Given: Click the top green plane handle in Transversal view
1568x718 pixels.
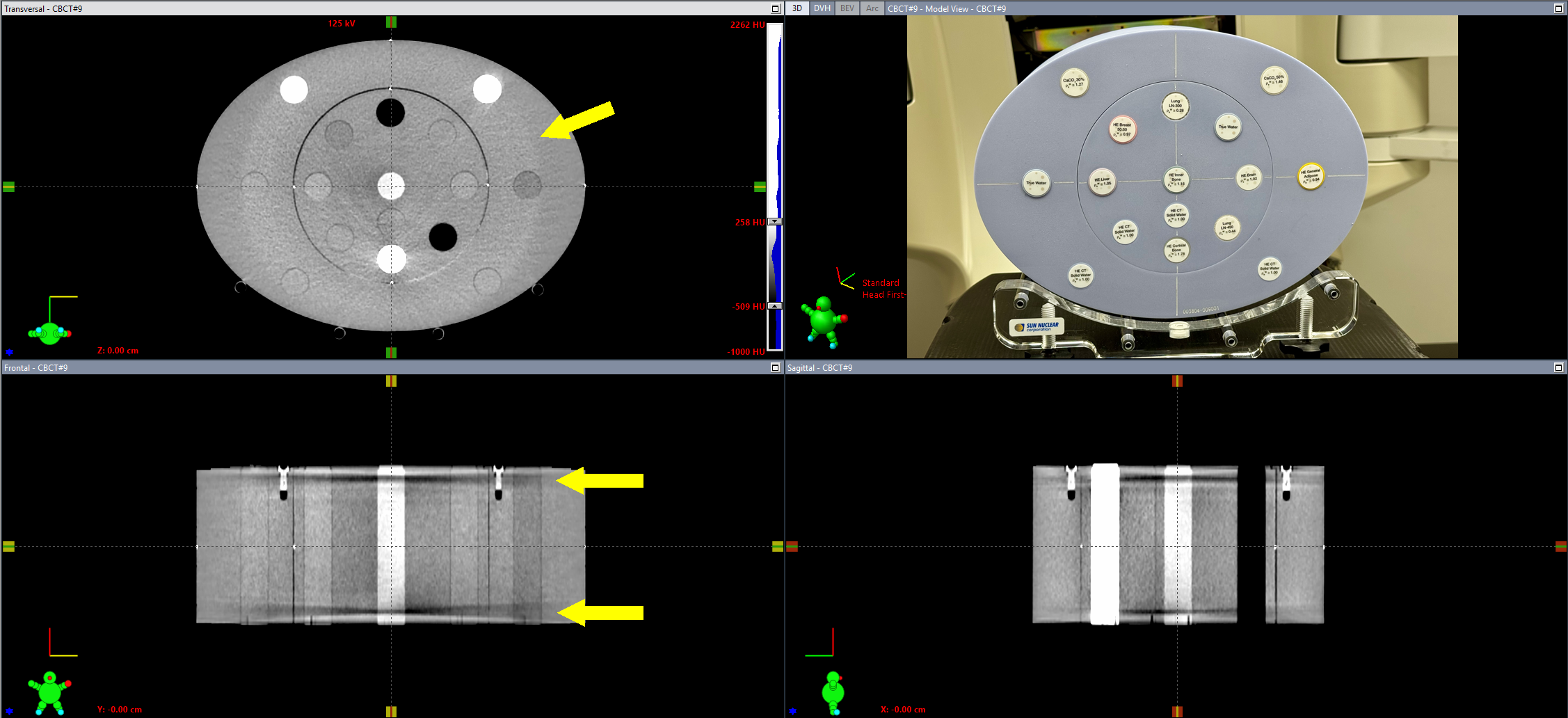Looking at the screenshot, I should (391, 22).
